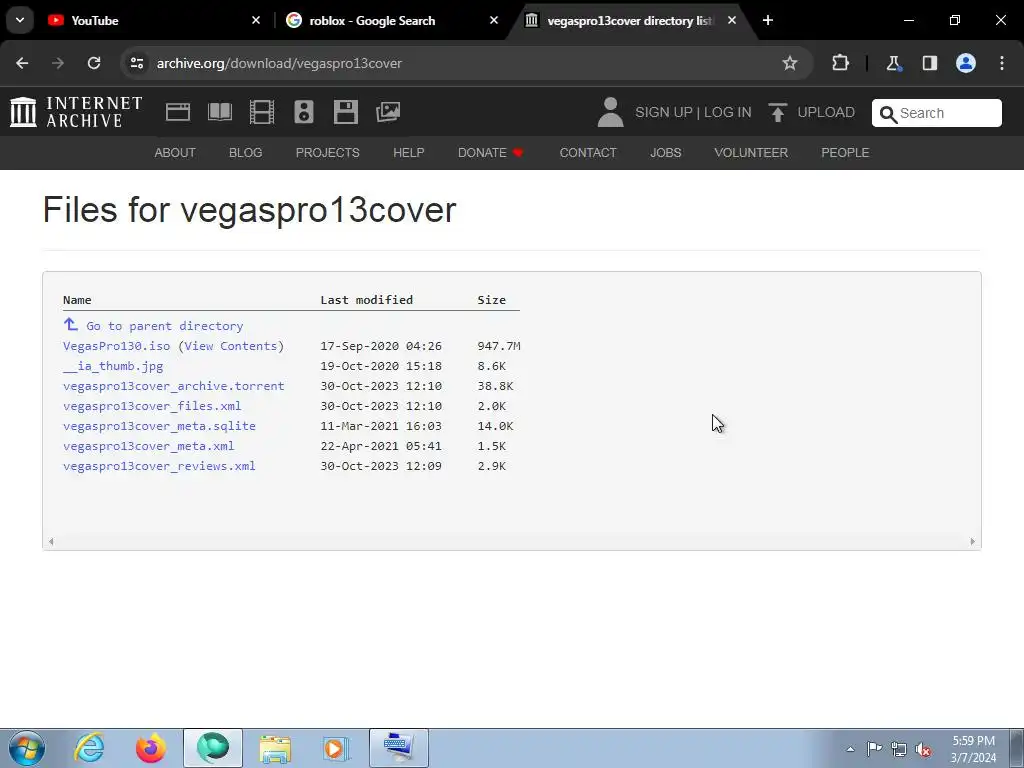Viewport: 1024px width, 768px height.
Task: Click the parent directory up-arrow icon
Action: [71, 325]
